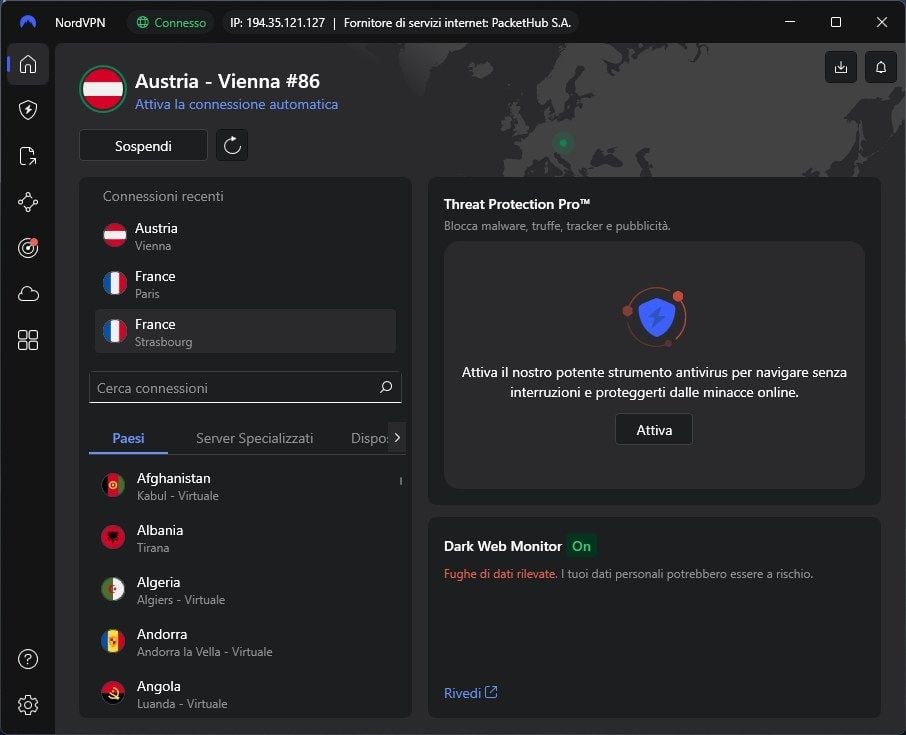Open the apps grid sidebar icon
Image resolution: width=906 pixels, height=735 pixels.
[28, 340]
